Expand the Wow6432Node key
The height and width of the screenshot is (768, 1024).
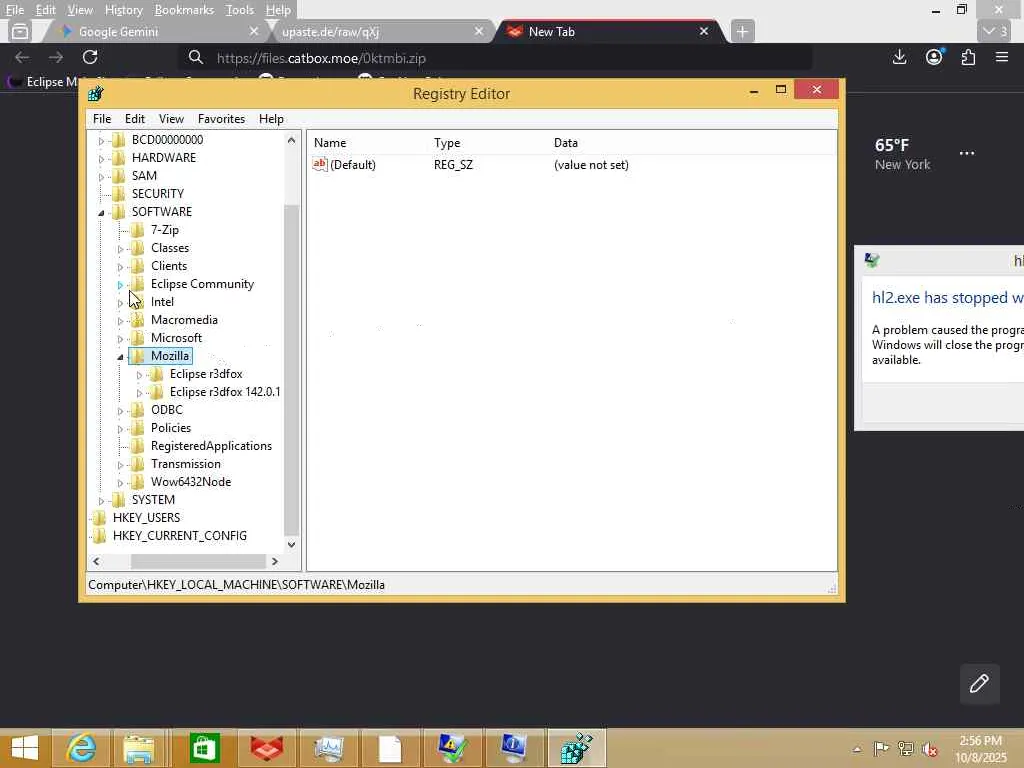coord(120,483)
